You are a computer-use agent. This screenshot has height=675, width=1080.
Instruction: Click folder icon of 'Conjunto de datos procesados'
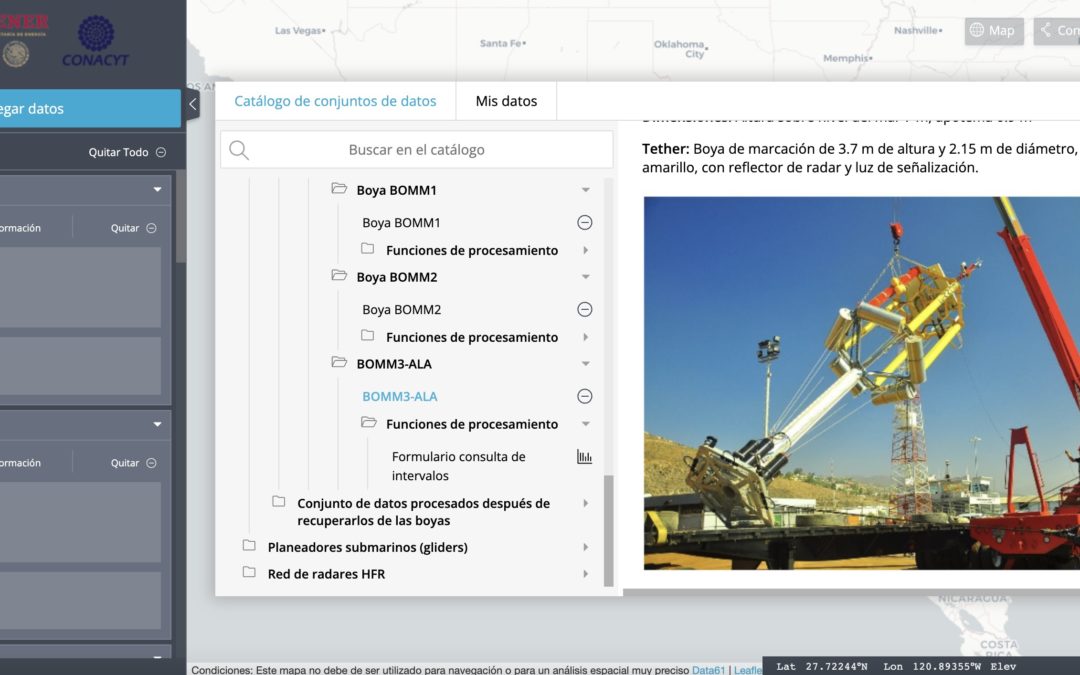tap(279, 501)
